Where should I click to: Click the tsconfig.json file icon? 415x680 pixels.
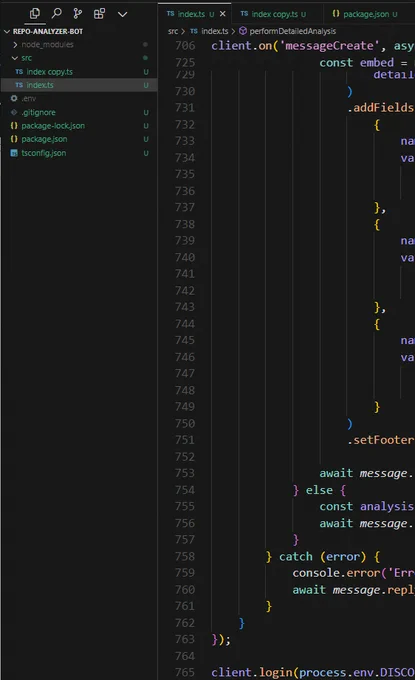(x=14, y=153)
